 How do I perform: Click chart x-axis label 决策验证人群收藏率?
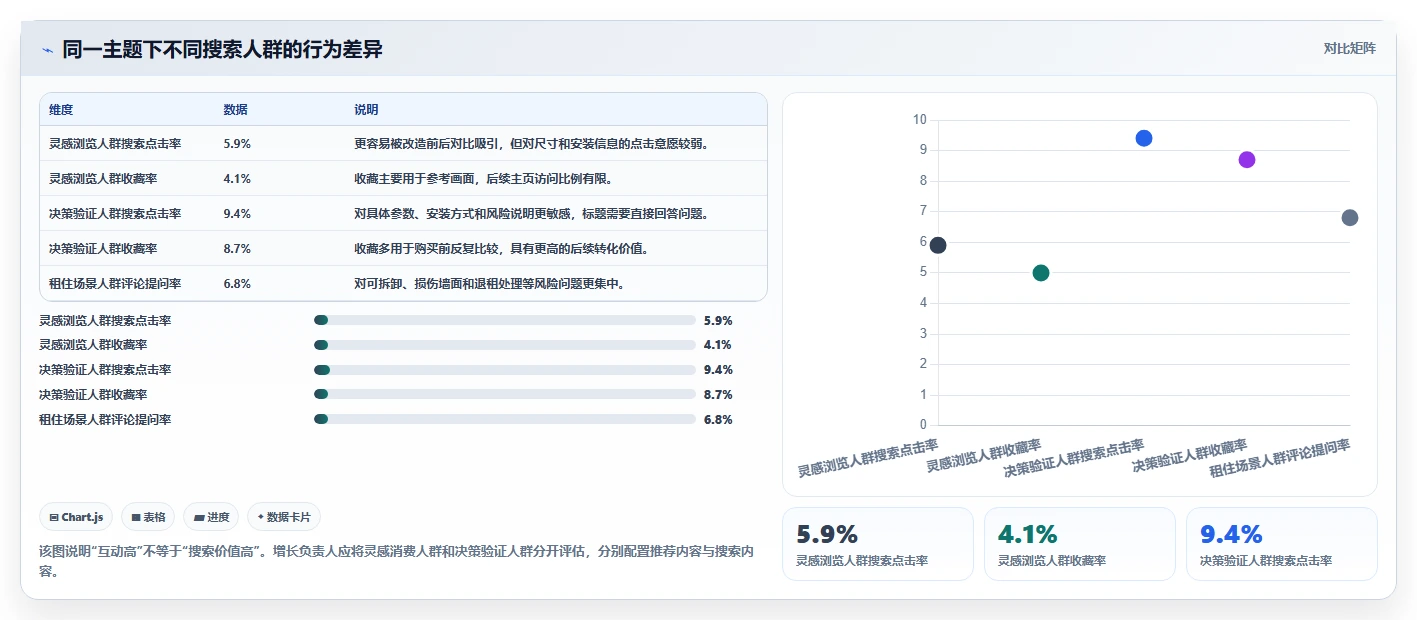click(x=1189, y=456)
